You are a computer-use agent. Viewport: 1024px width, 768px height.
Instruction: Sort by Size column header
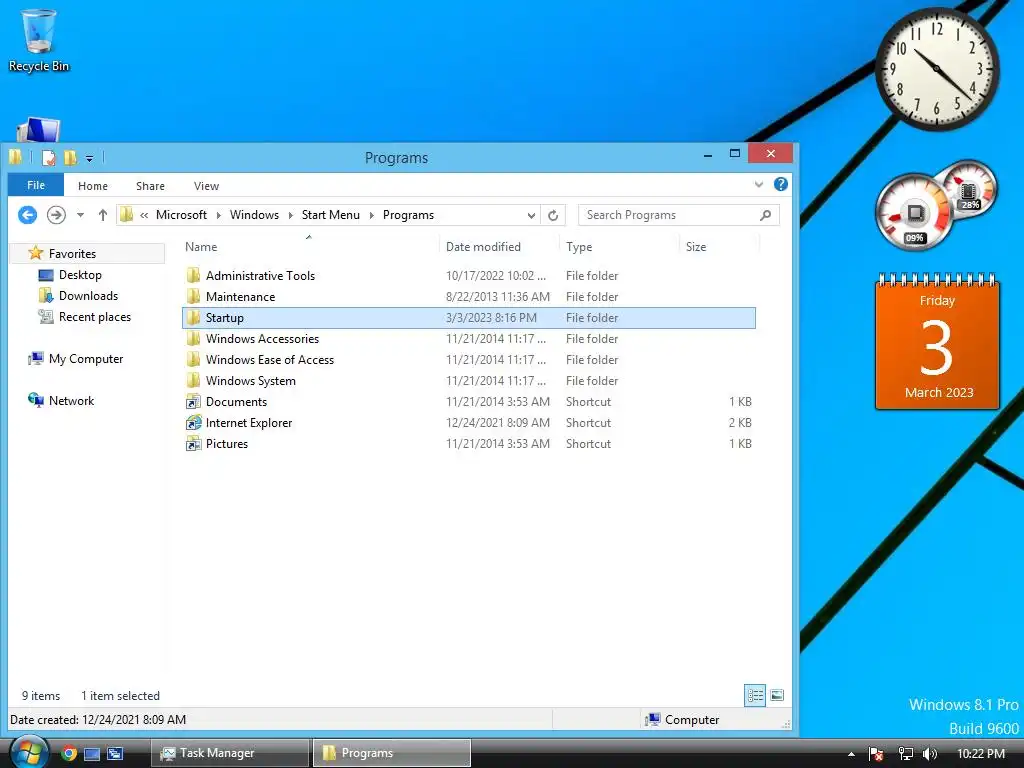coord(696,247)
